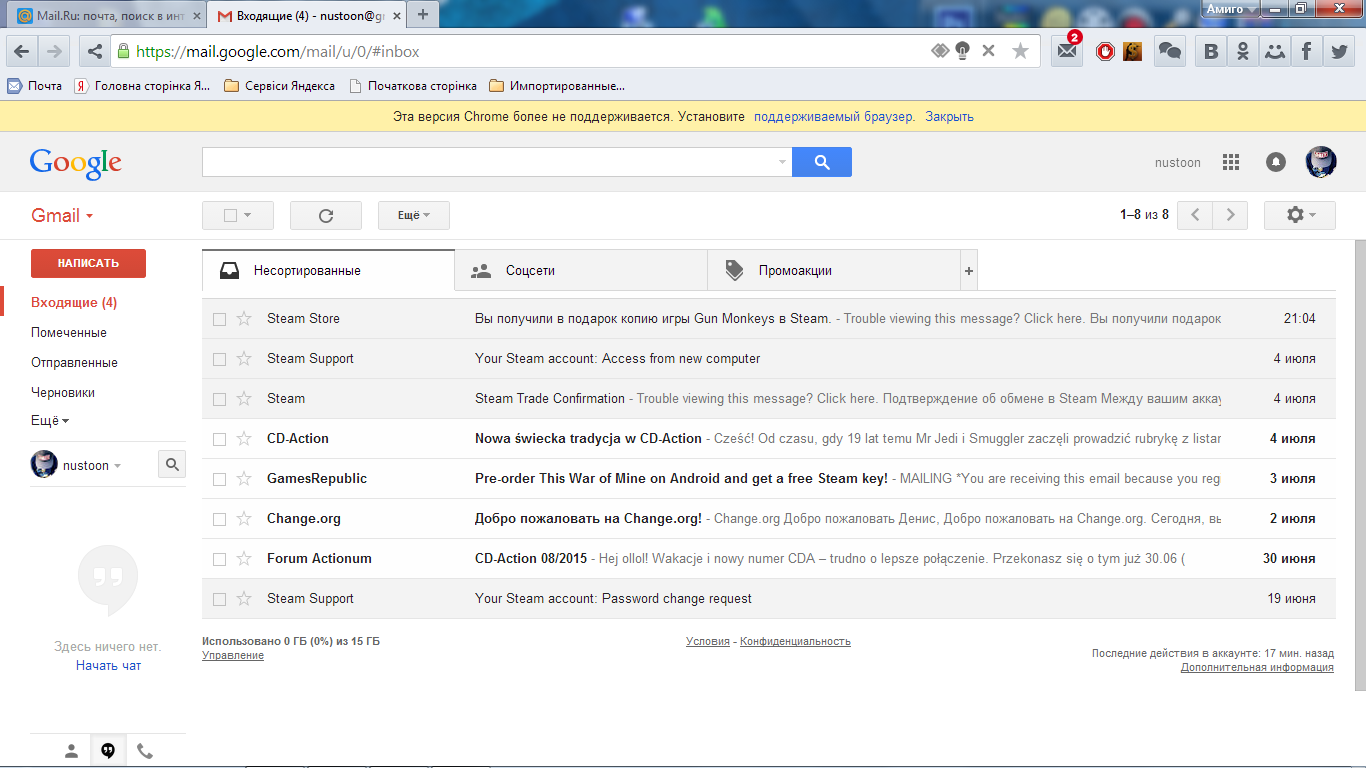Open the mail notifier icon with badge 2

pyautogui.click(x=1068, y=51)
